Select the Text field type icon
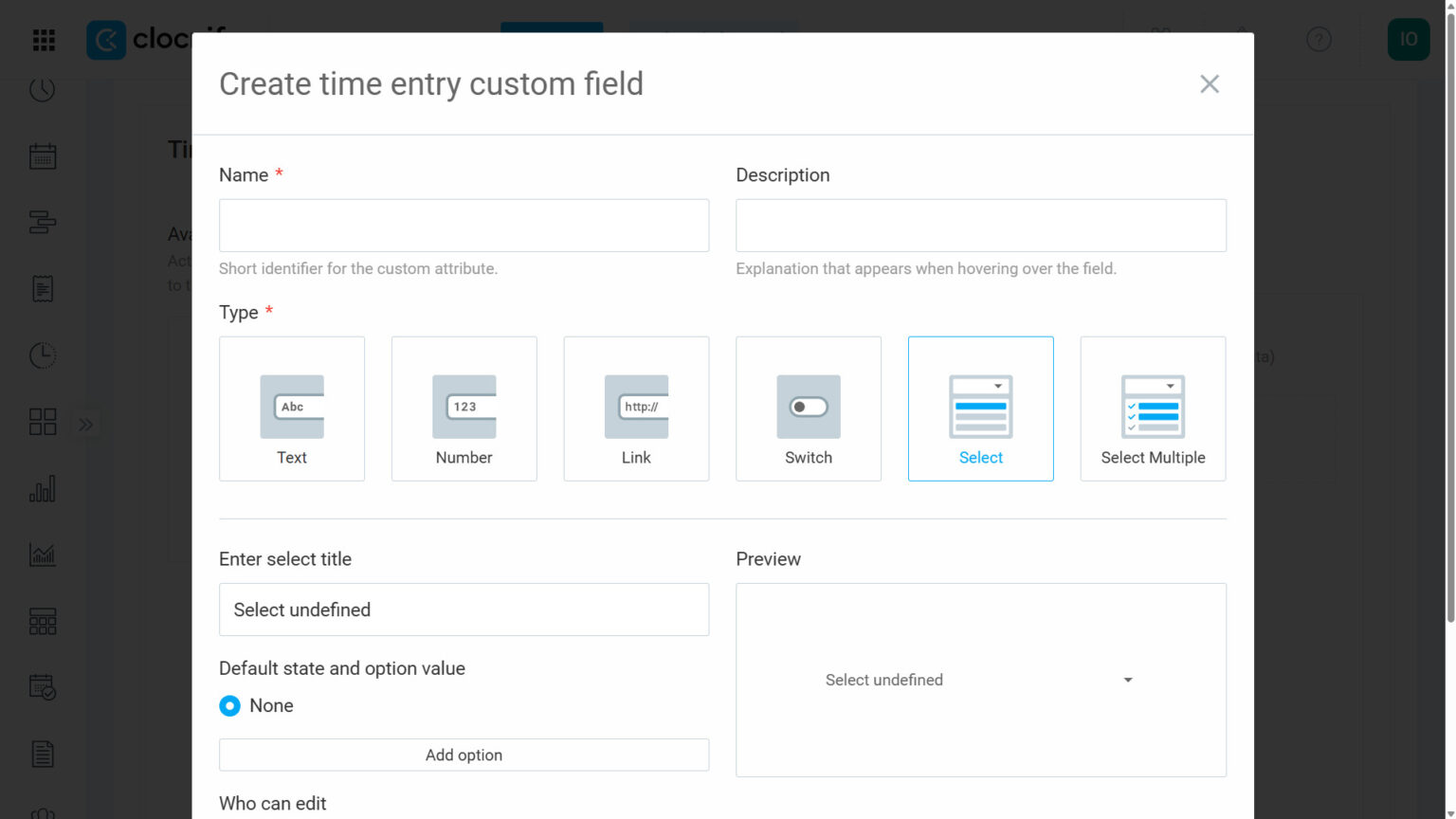 [292, 407]
